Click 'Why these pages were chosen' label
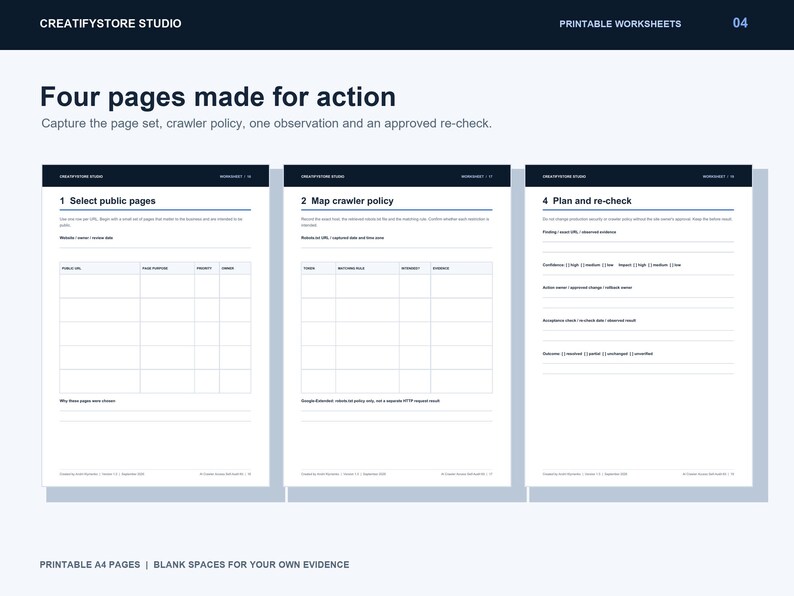The height and width of the screenshot is (596, 794). (x=87, y=401)
